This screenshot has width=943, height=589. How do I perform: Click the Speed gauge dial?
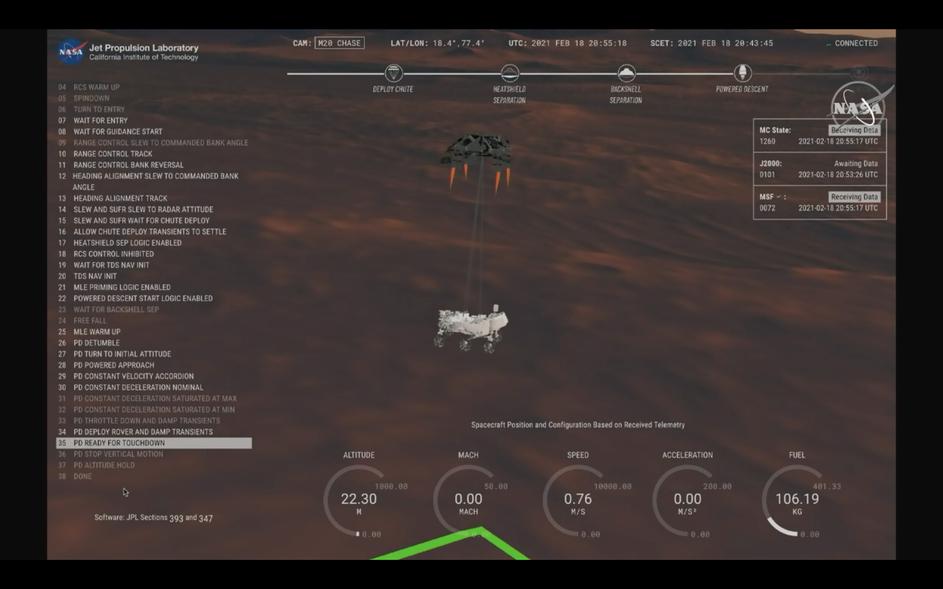577,499
